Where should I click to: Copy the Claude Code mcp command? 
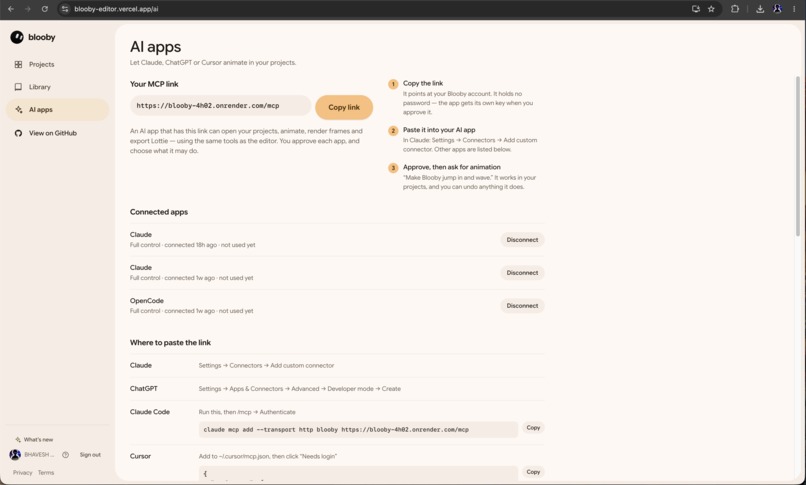533,427
